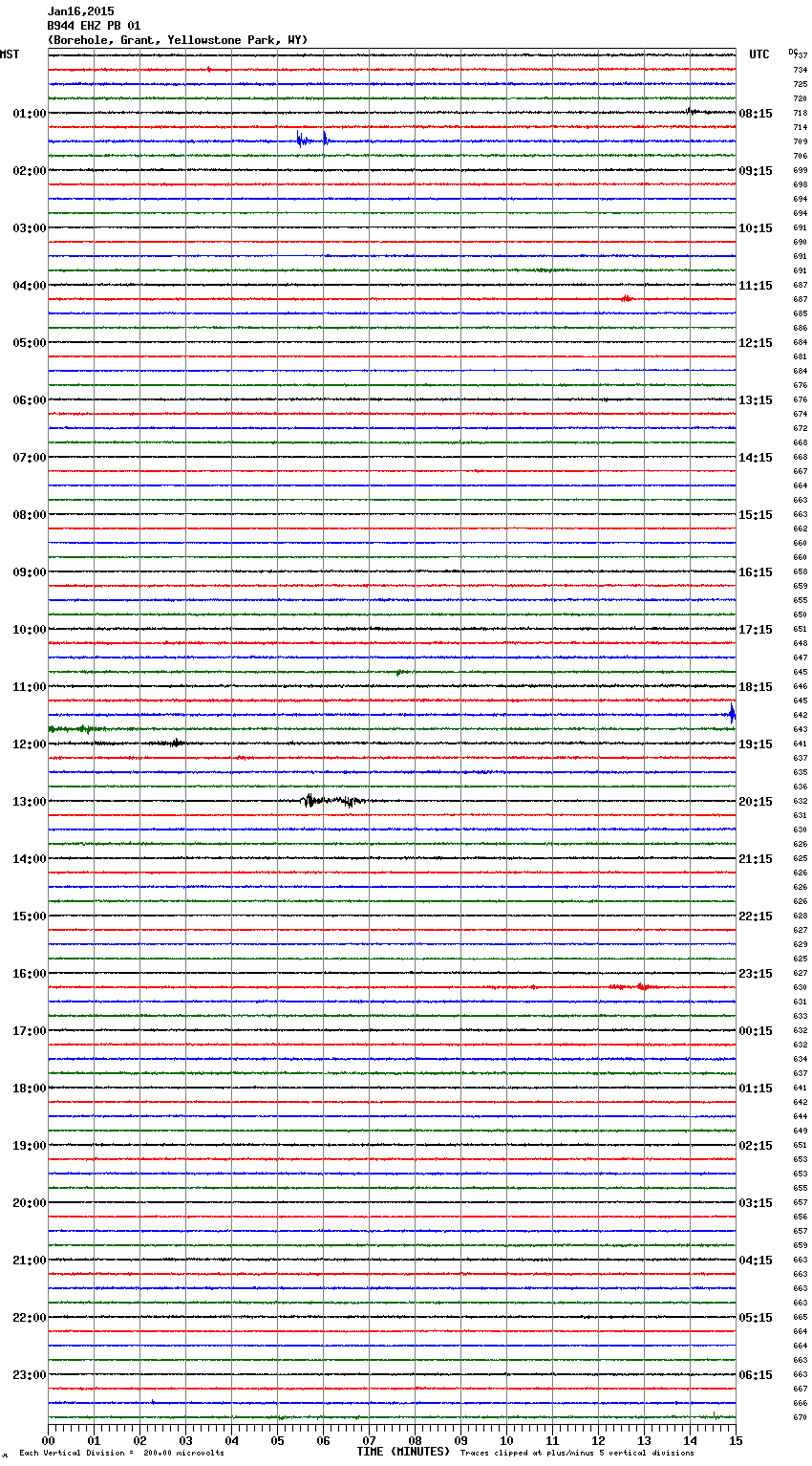Select the 09:00 MST hour label

(30, 572)
